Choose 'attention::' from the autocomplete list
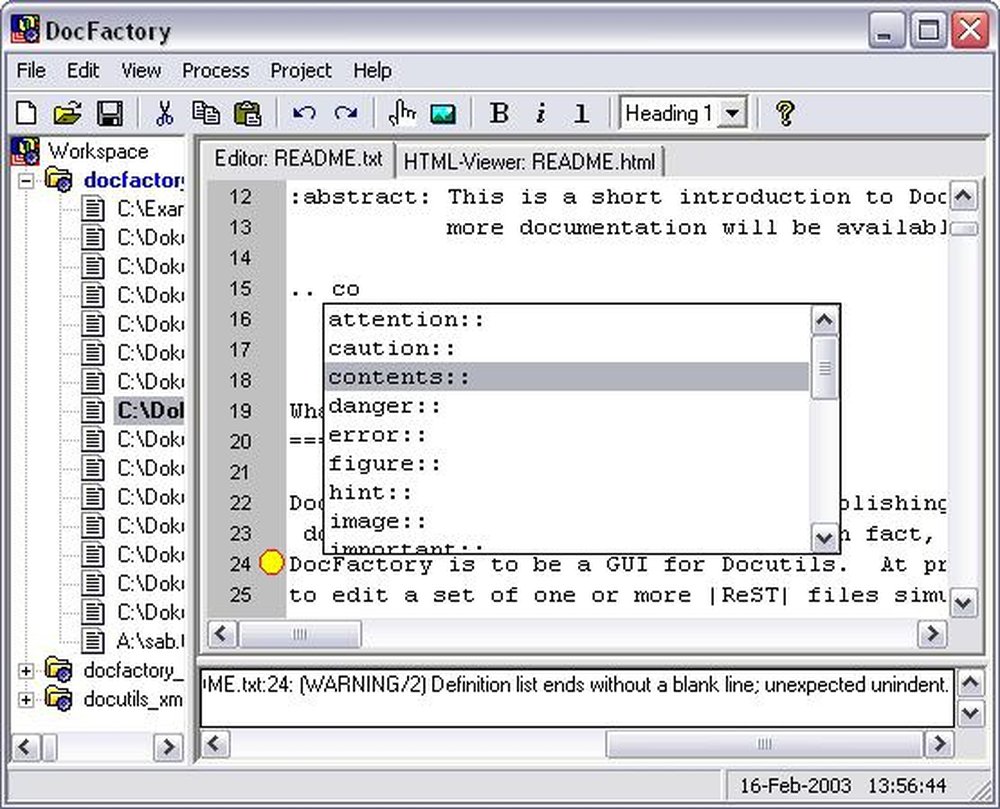 pos(566,319)
